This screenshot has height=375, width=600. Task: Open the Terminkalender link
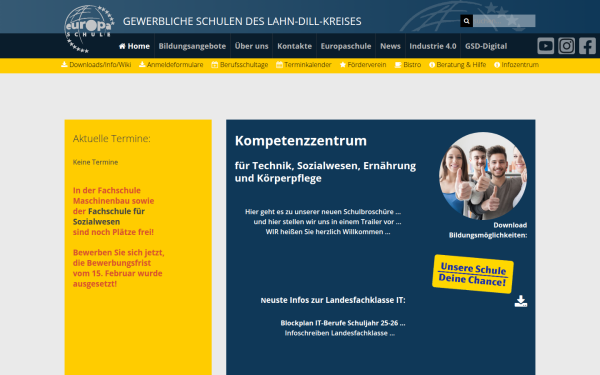pyautogui.click(x=304, y=65)
